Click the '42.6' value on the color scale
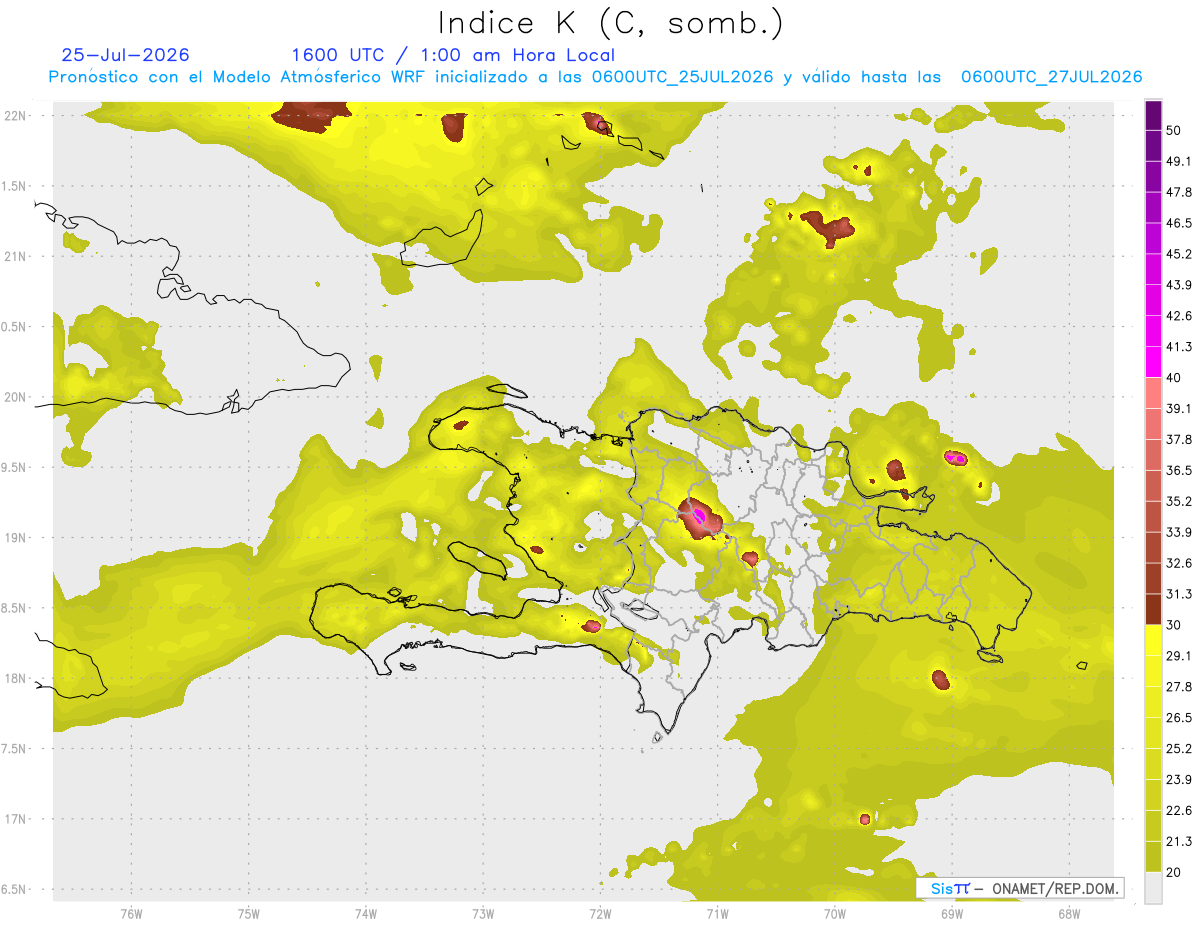Image resolution: width=1200 pixels, height=927 pixels. 1179,316
